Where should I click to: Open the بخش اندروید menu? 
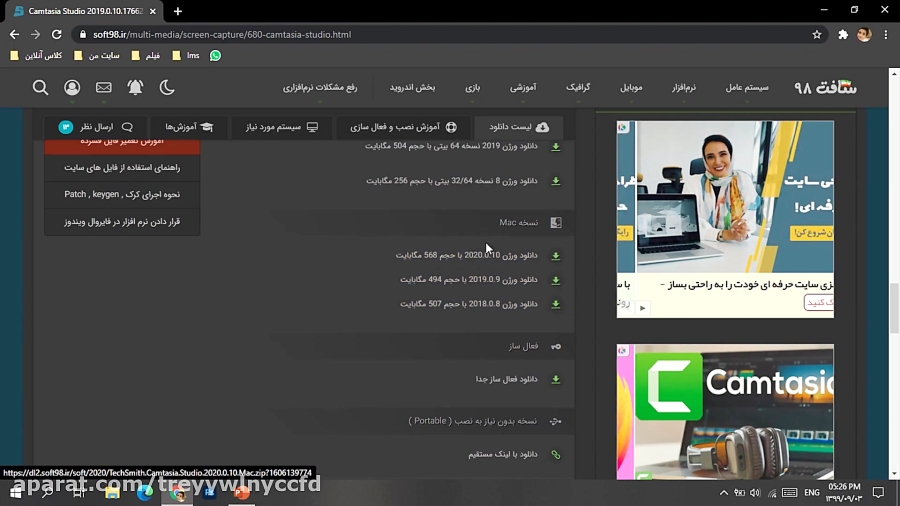tap(412, 87)
